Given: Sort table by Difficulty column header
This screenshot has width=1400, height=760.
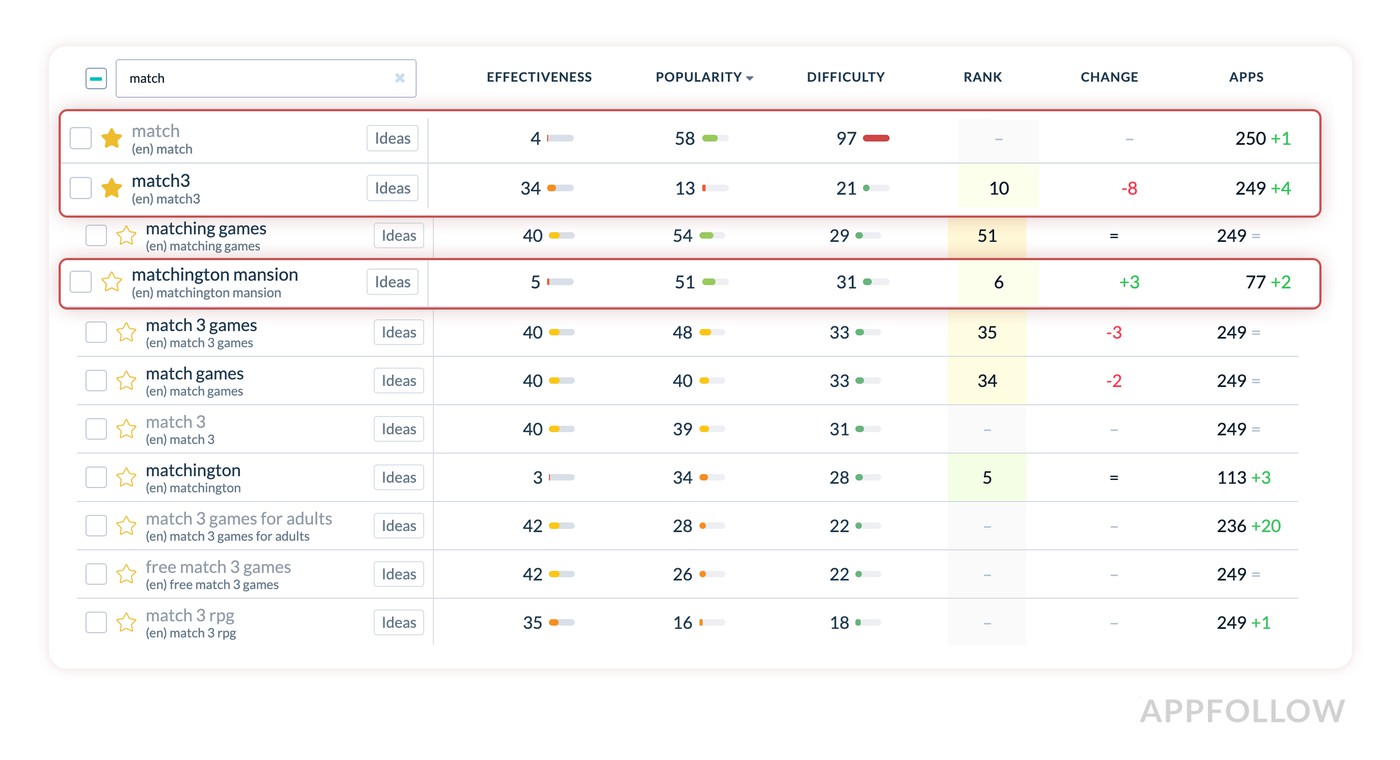Looking at the screenshot, I should pyautogui.click(x=845, y=77).
